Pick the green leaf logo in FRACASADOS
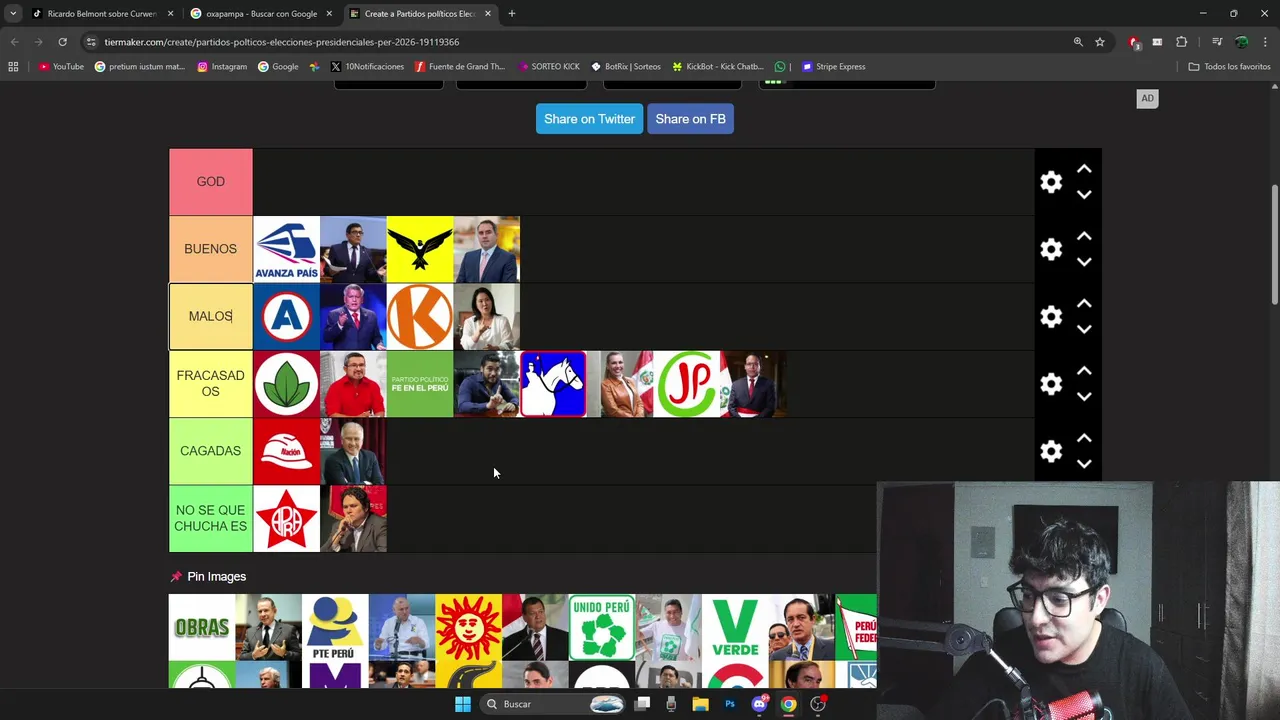 (287, 384)
